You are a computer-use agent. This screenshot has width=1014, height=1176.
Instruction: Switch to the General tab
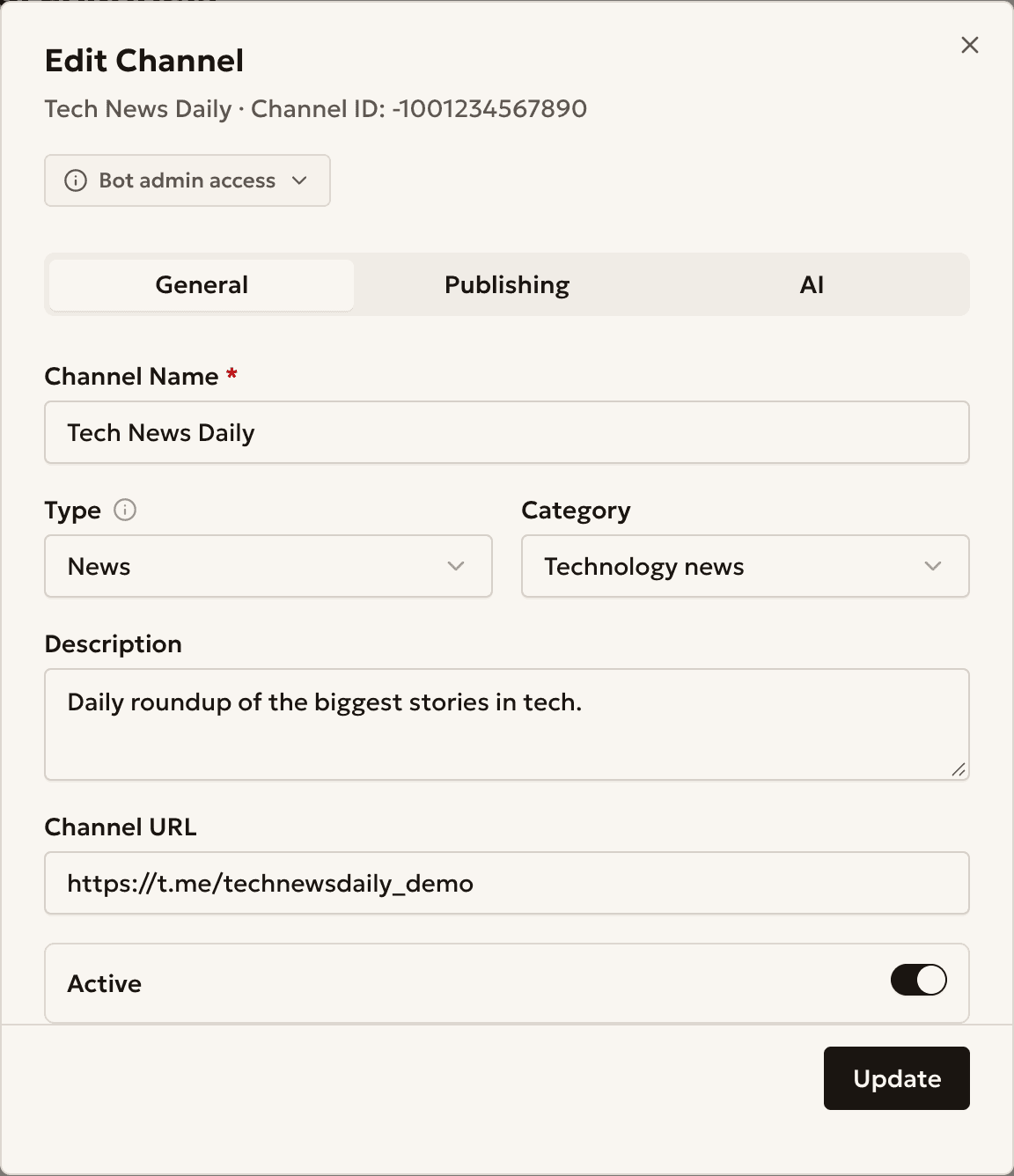click(202, 284)
